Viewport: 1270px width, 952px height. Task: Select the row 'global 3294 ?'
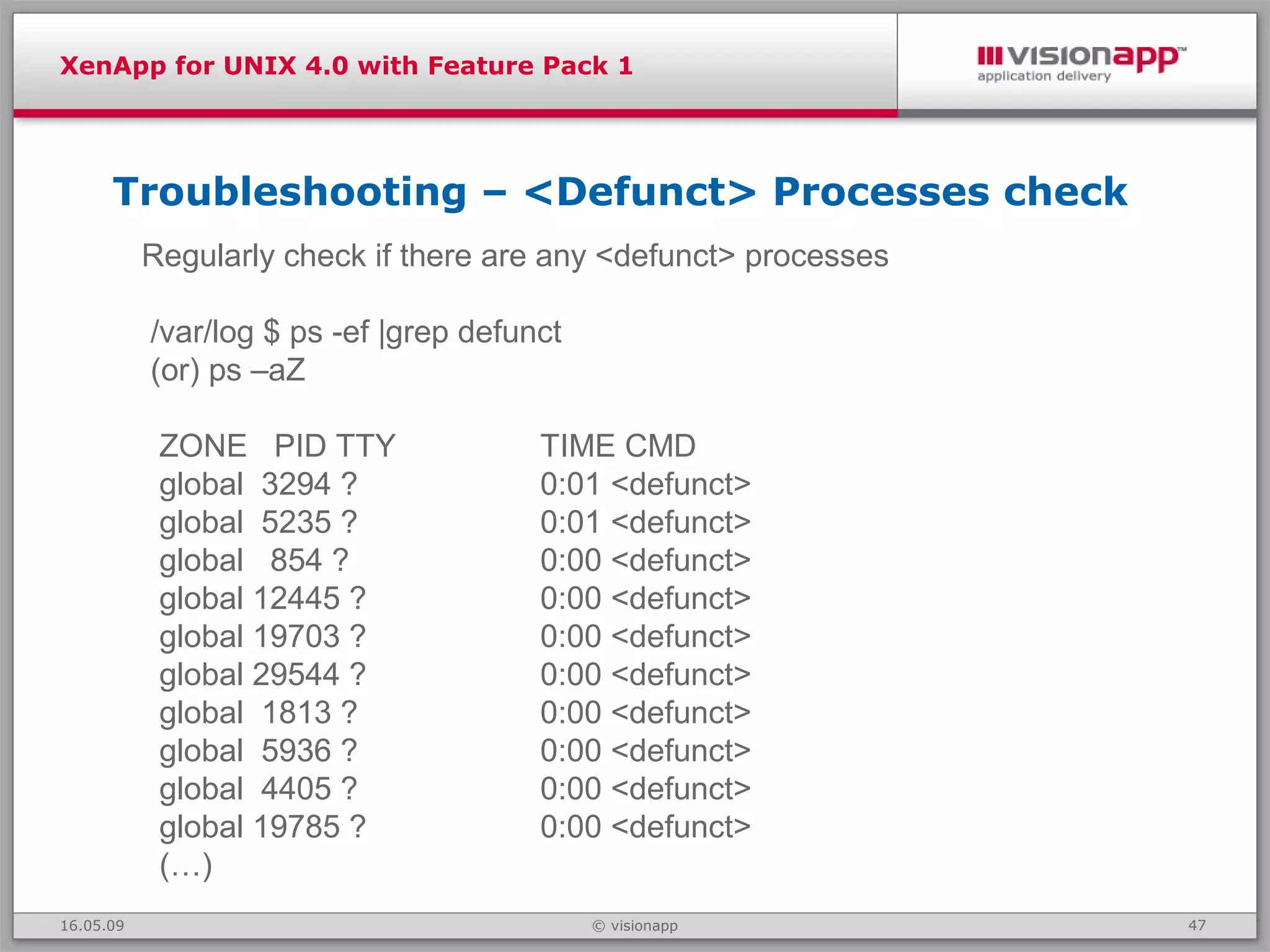(x=258, y=484)
